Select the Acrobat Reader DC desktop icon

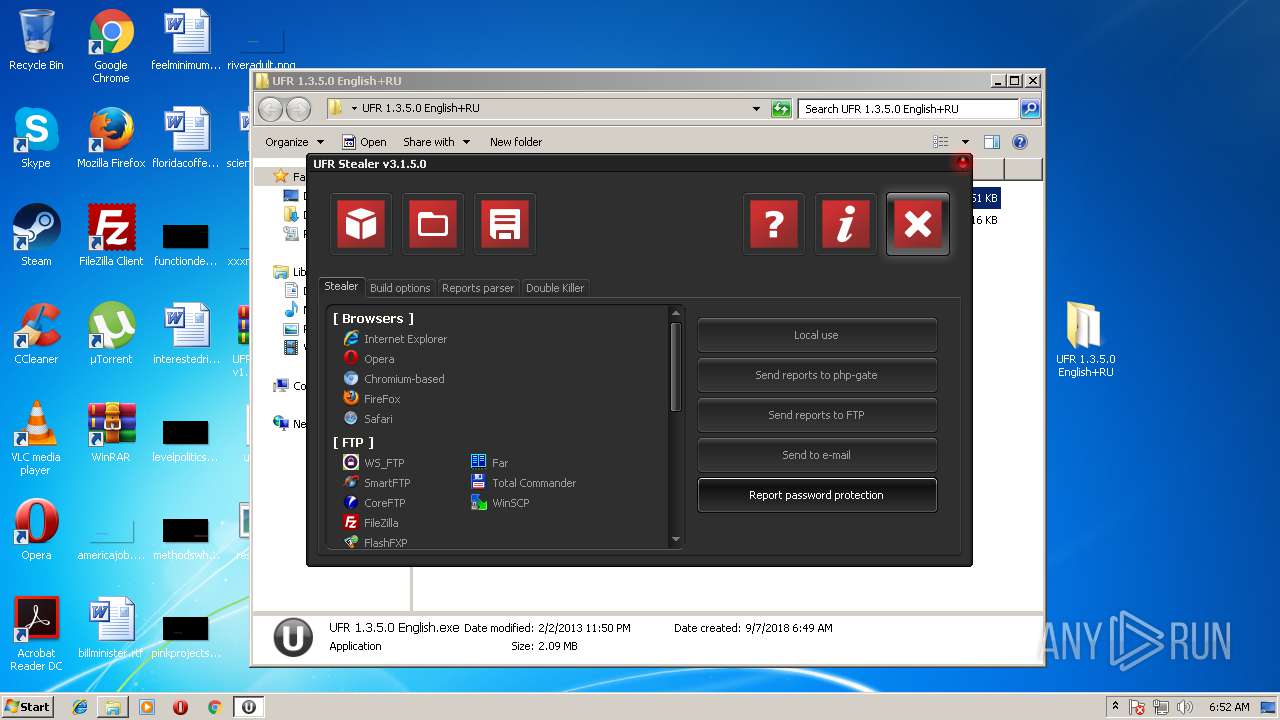click(x=36, y=635)
